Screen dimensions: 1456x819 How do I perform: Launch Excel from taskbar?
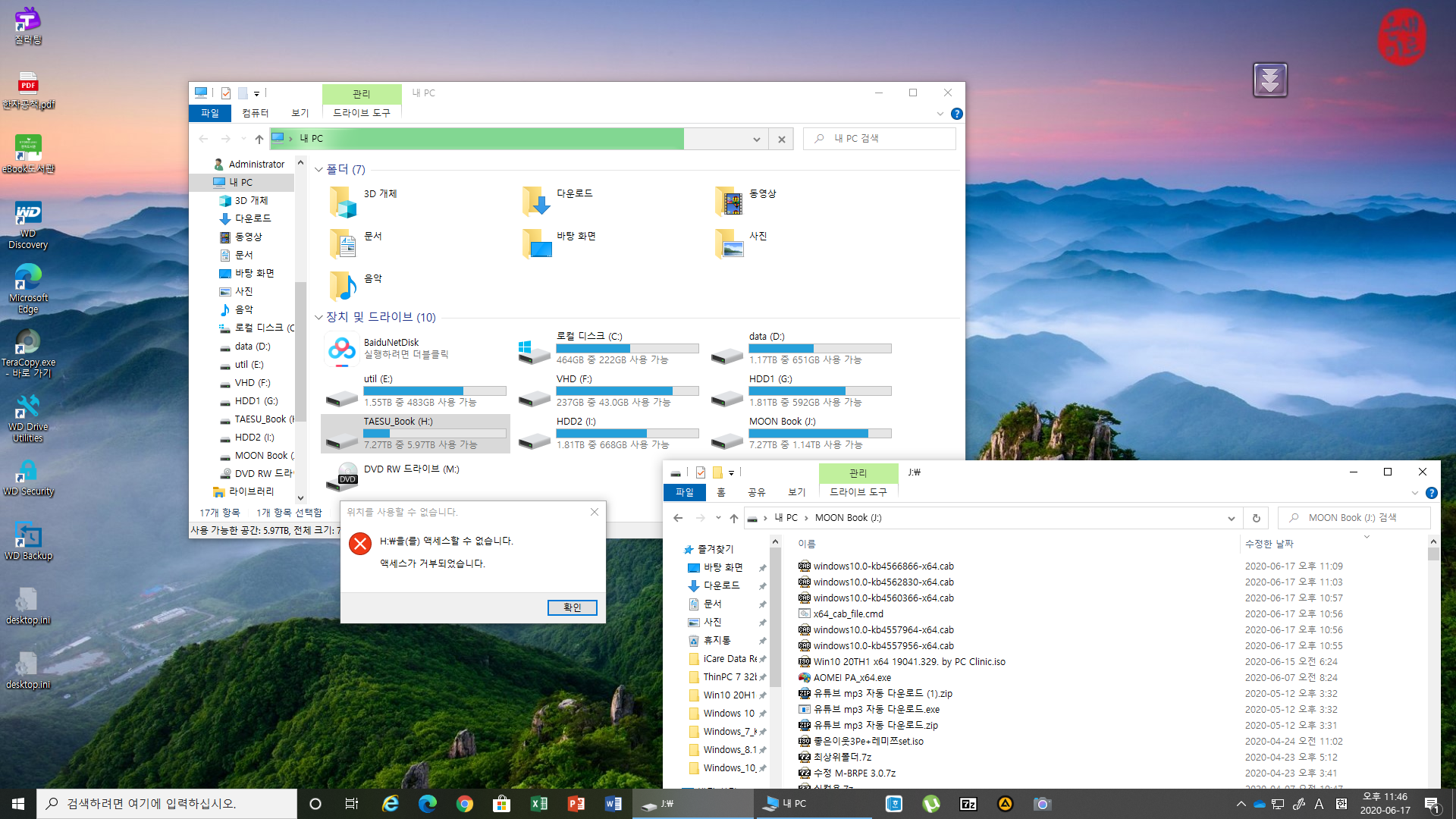coord(538,804)
